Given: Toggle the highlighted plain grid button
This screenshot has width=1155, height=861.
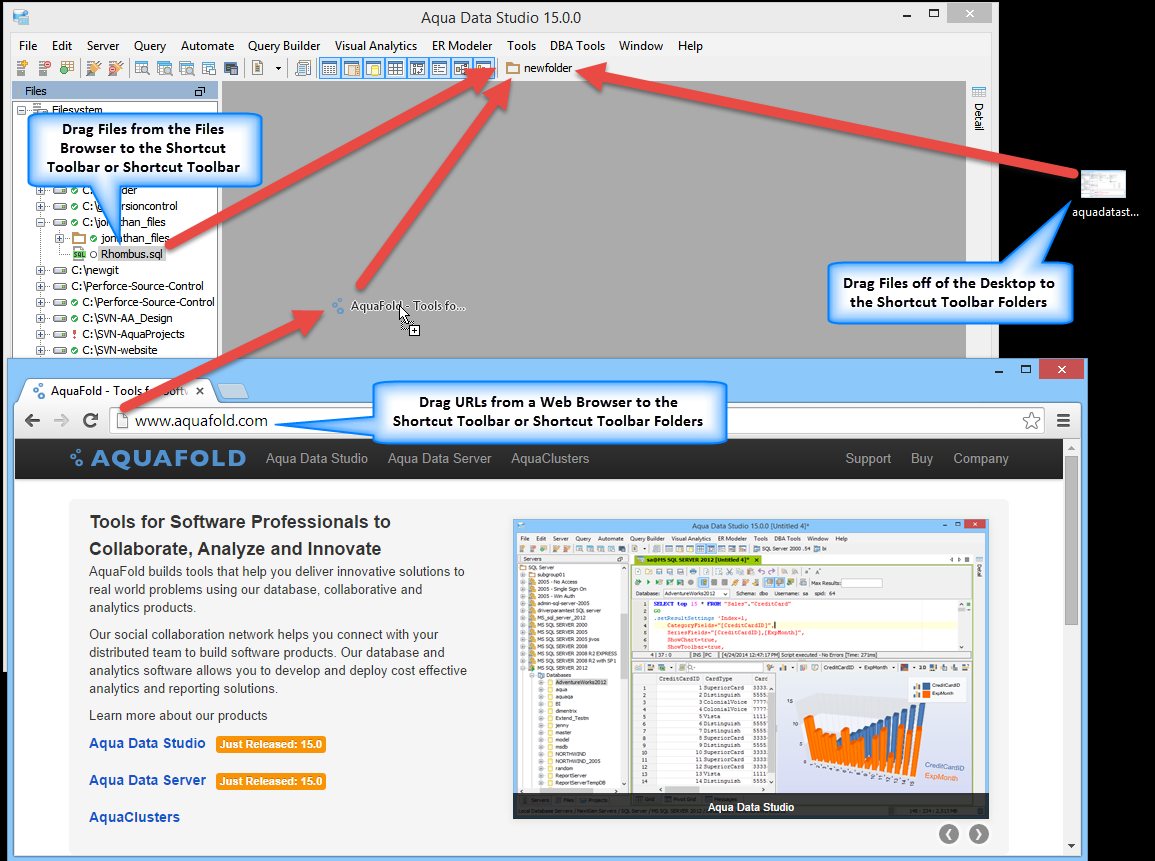Looking at the screenshot, I should point(396,68).
